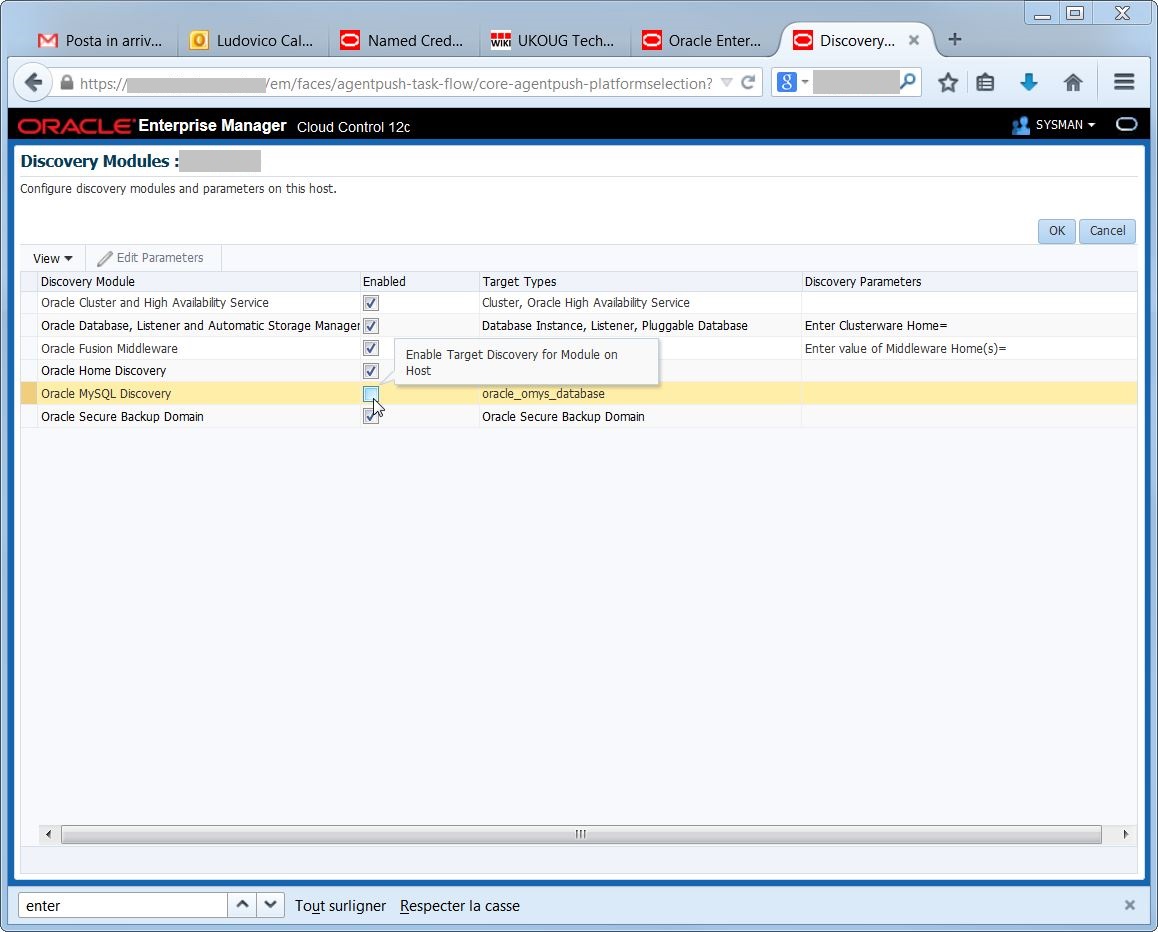Viewport: 1158px width, 932px height.
Task: Bookmark this page with the star icon
Action: pos(948,83)
